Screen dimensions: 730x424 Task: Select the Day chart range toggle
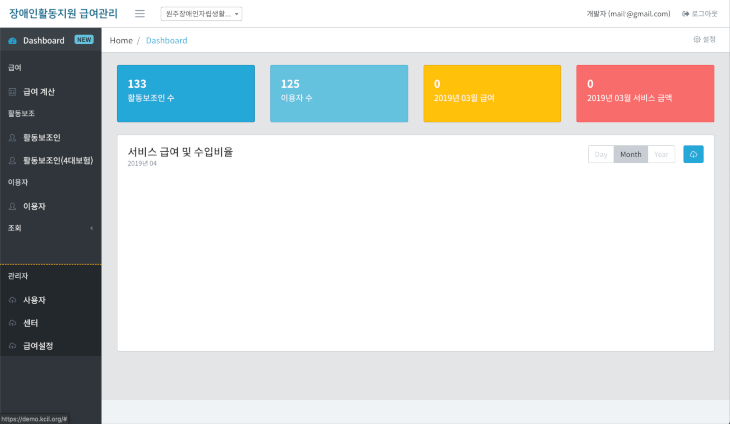pos(601,154)
